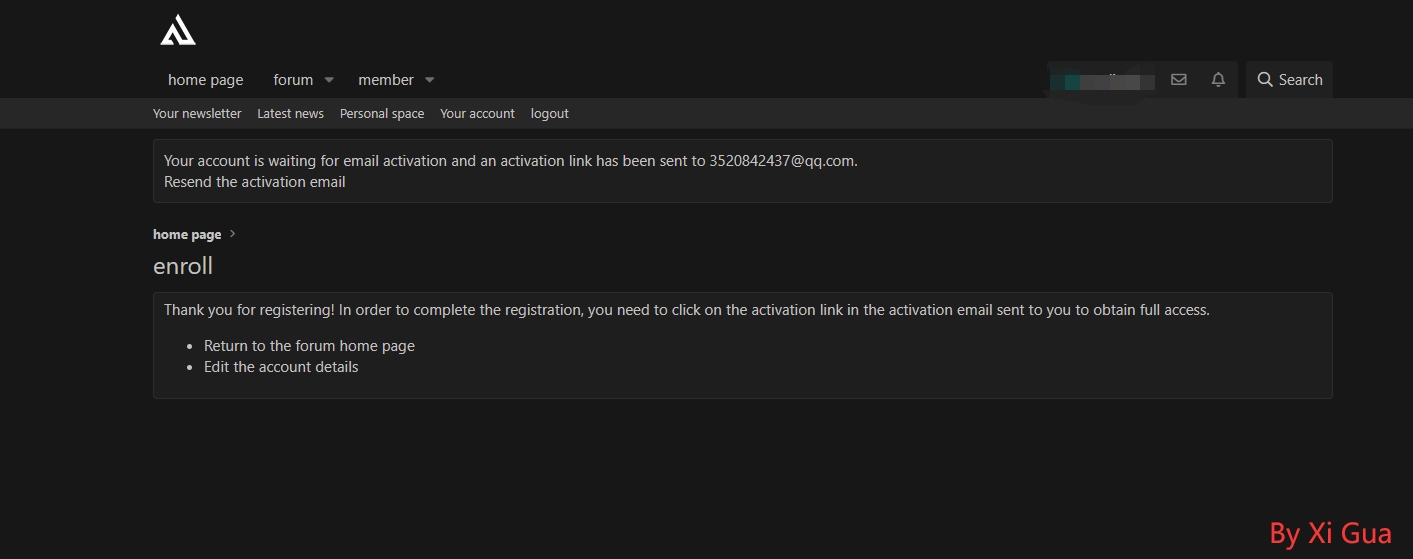Go to Your account

477,114
